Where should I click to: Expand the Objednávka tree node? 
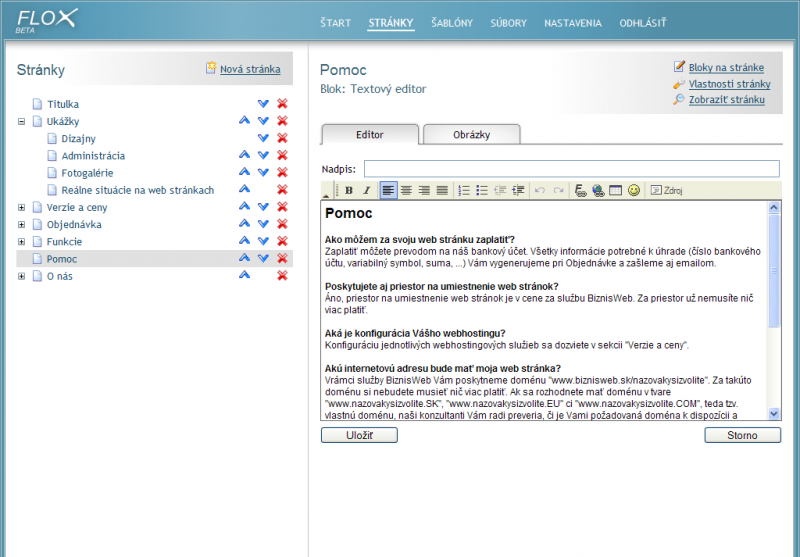(x=21, y=224)
